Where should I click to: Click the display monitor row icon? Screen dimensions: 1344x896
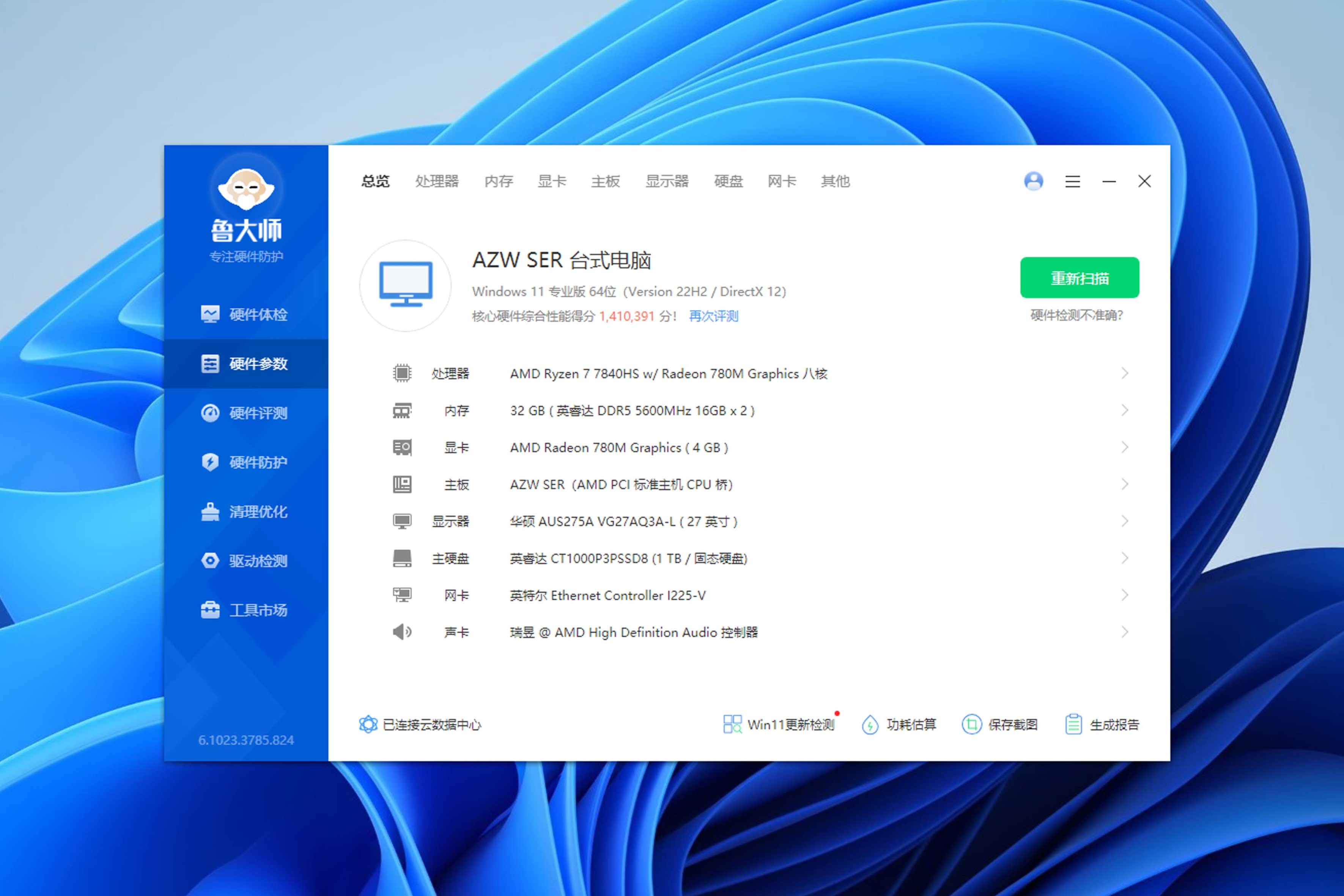pos(402,521)
